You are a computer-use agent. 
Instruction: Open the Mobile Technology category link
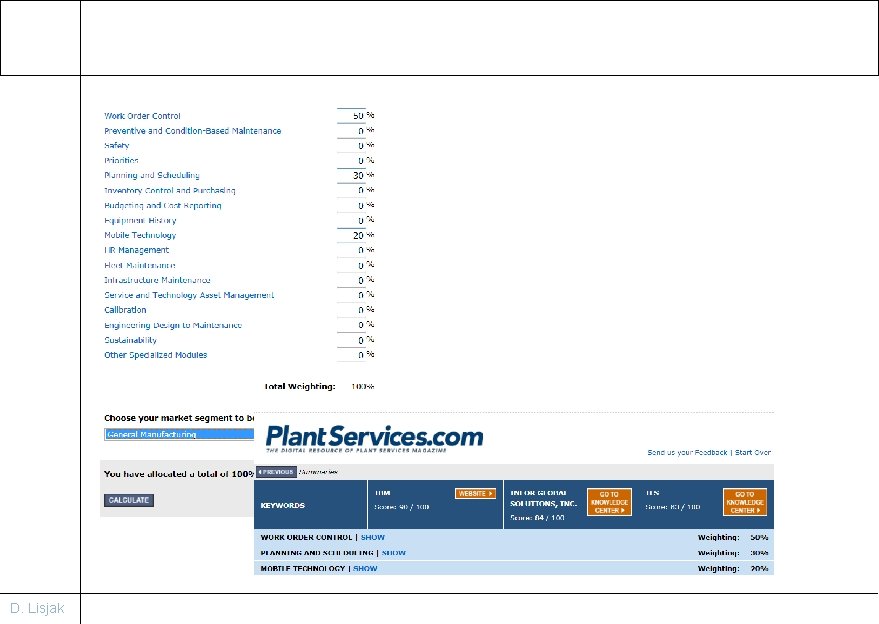[x=140, y=235]
